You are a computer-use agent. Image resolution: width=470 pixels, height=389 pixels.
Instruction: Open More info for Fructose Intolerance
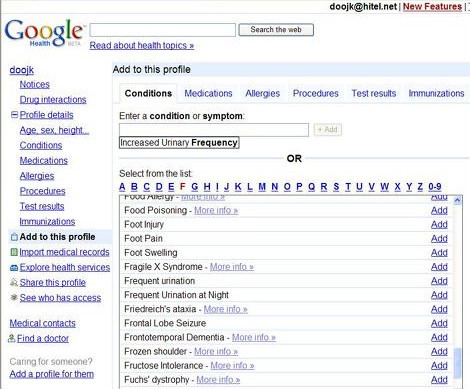click(x=232, y=366)
